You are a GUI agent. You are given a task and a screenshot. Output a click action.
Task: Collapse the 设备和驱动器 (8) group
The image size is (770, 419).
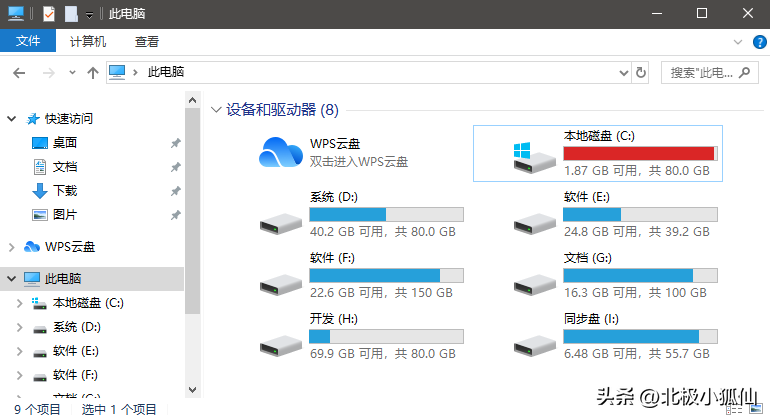pos(216,110)
